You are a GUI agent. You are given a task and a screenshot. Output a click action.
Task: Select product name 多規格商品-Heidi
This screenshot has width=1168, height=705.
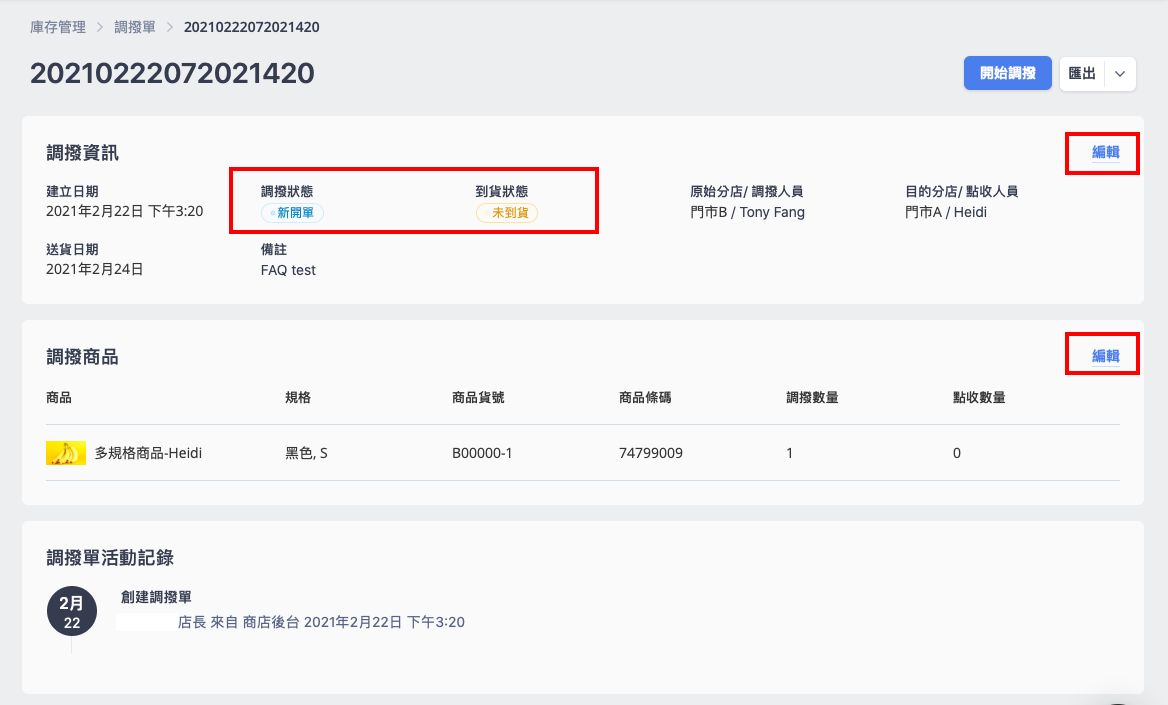(148, 453)
